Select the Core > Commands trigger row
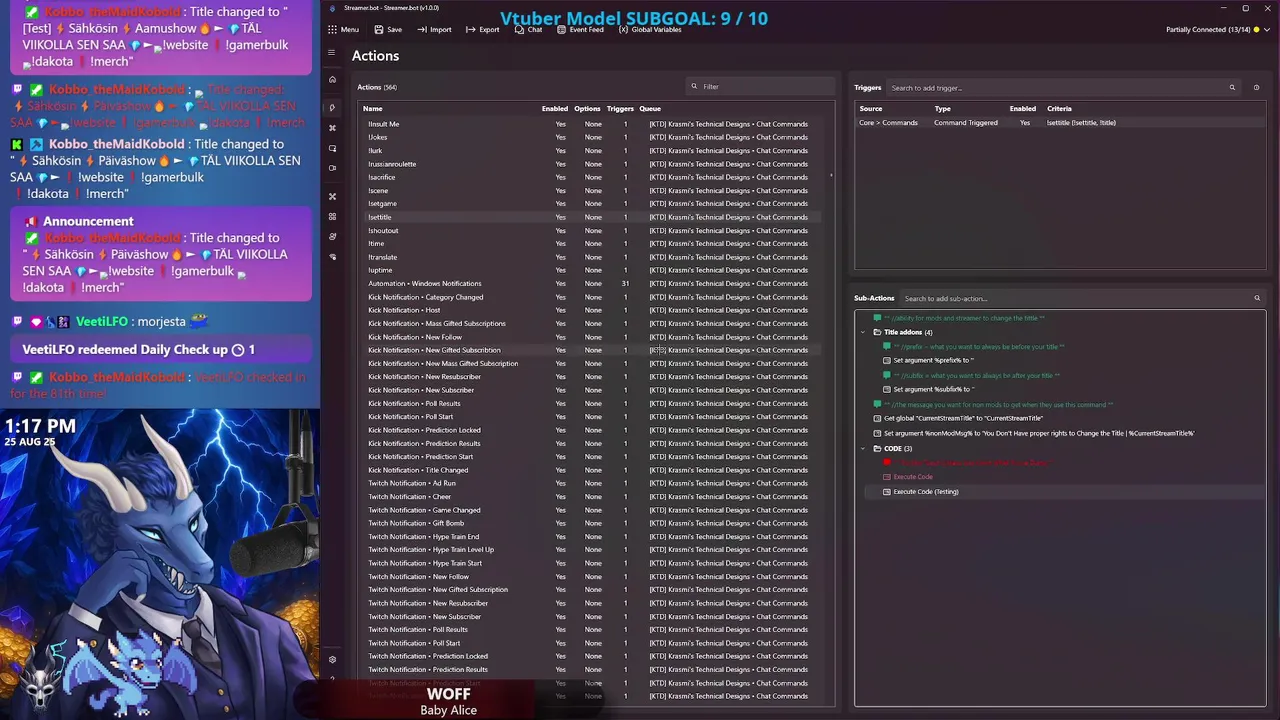 1060,123
